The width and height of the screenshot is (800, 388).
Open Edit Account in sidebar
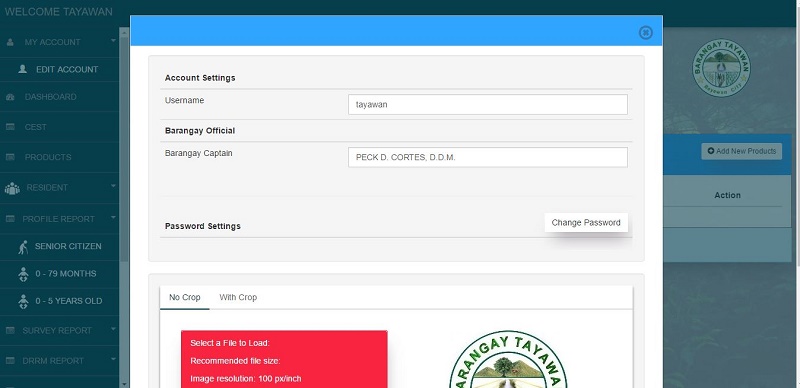pos(67,69)
